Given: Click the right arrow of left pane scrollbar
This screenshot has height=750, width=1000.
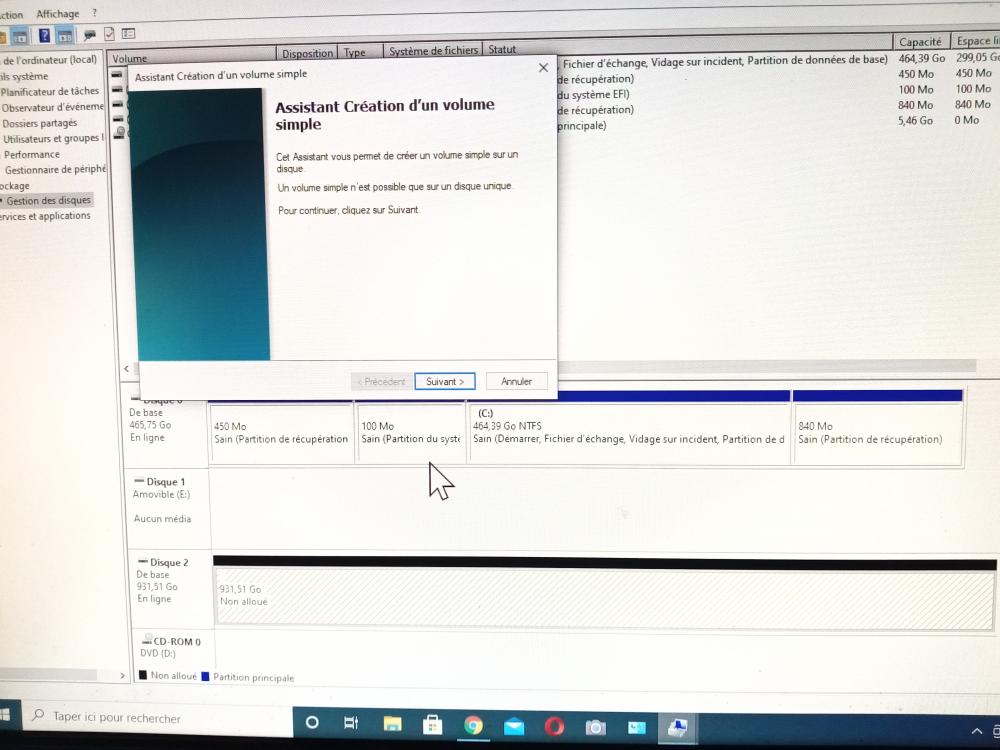Looking at the screenshot, I should [x=122, y=675].
